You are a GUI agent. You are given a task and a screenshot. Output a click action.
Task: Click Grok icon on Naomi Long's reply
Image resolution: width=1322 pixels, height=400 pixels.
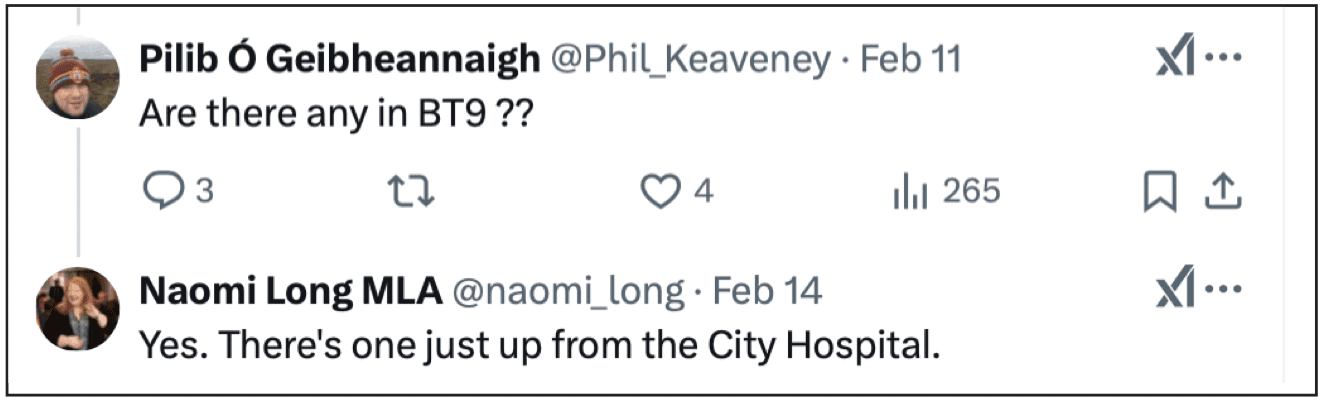(x=1175, y=291)
